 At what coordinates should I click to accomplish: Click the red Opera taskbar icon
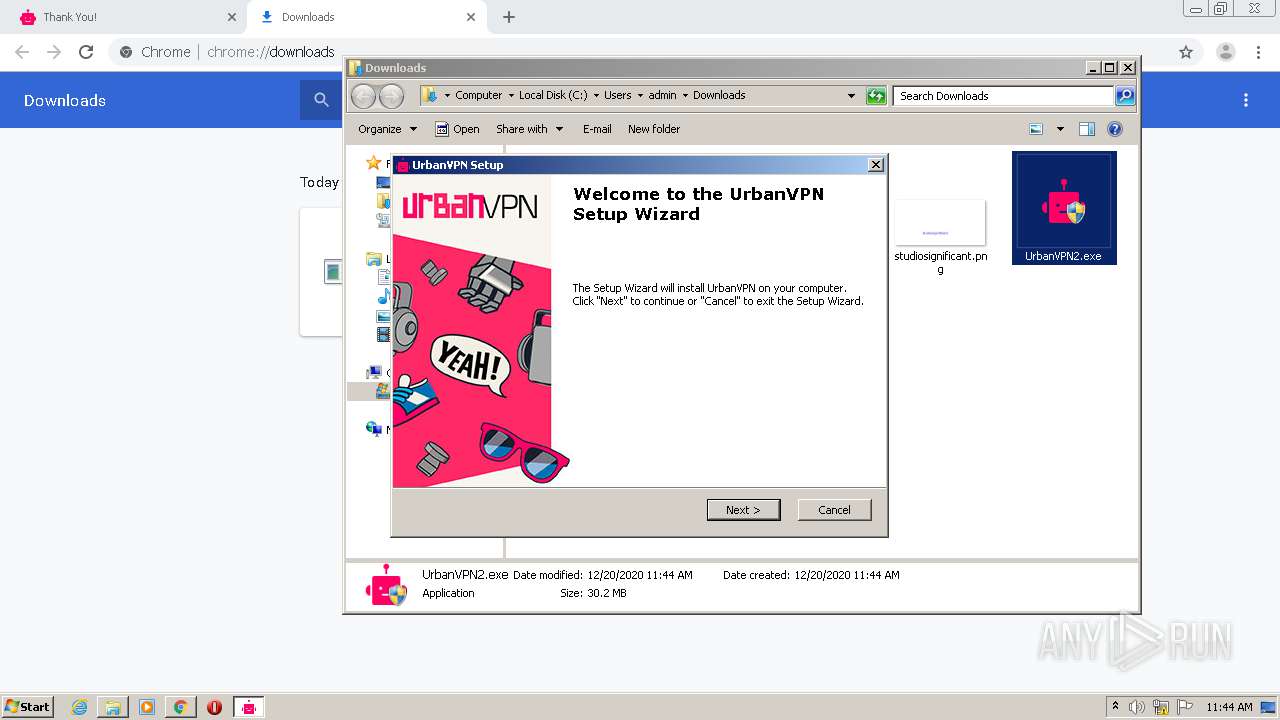(214, 707)
